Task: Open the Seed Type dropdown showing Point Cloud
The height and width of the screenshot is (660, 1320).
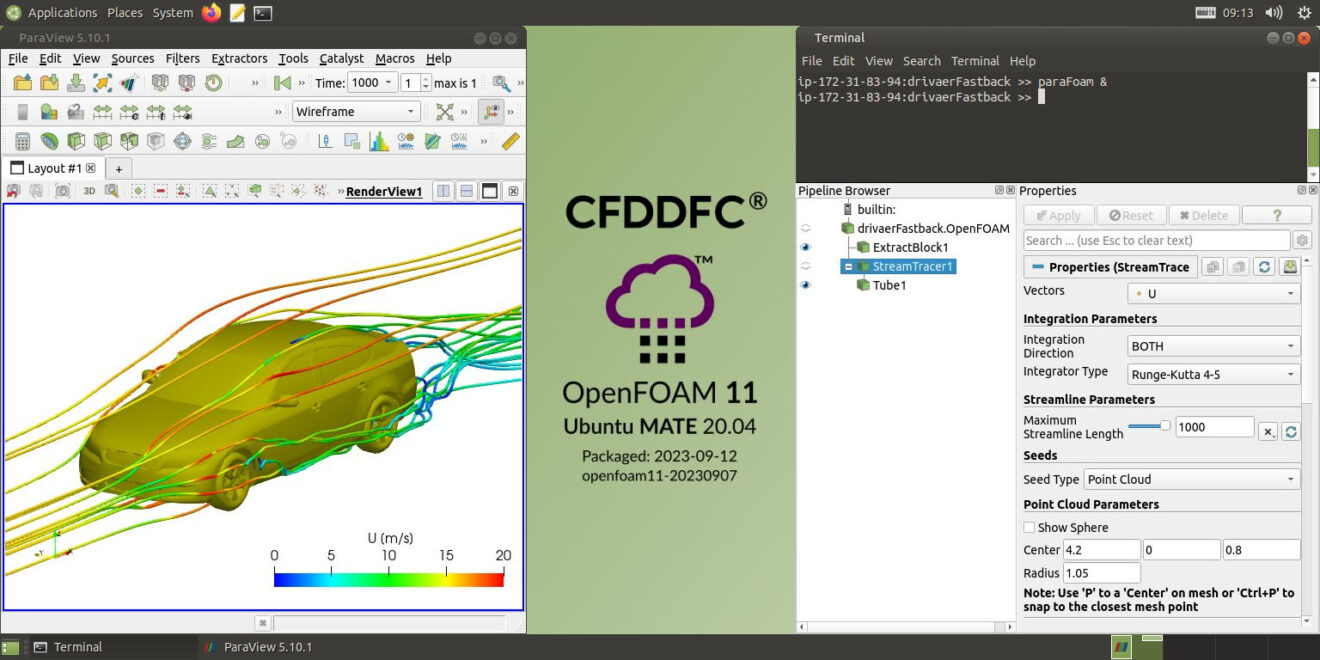Action: point(1190,478)
